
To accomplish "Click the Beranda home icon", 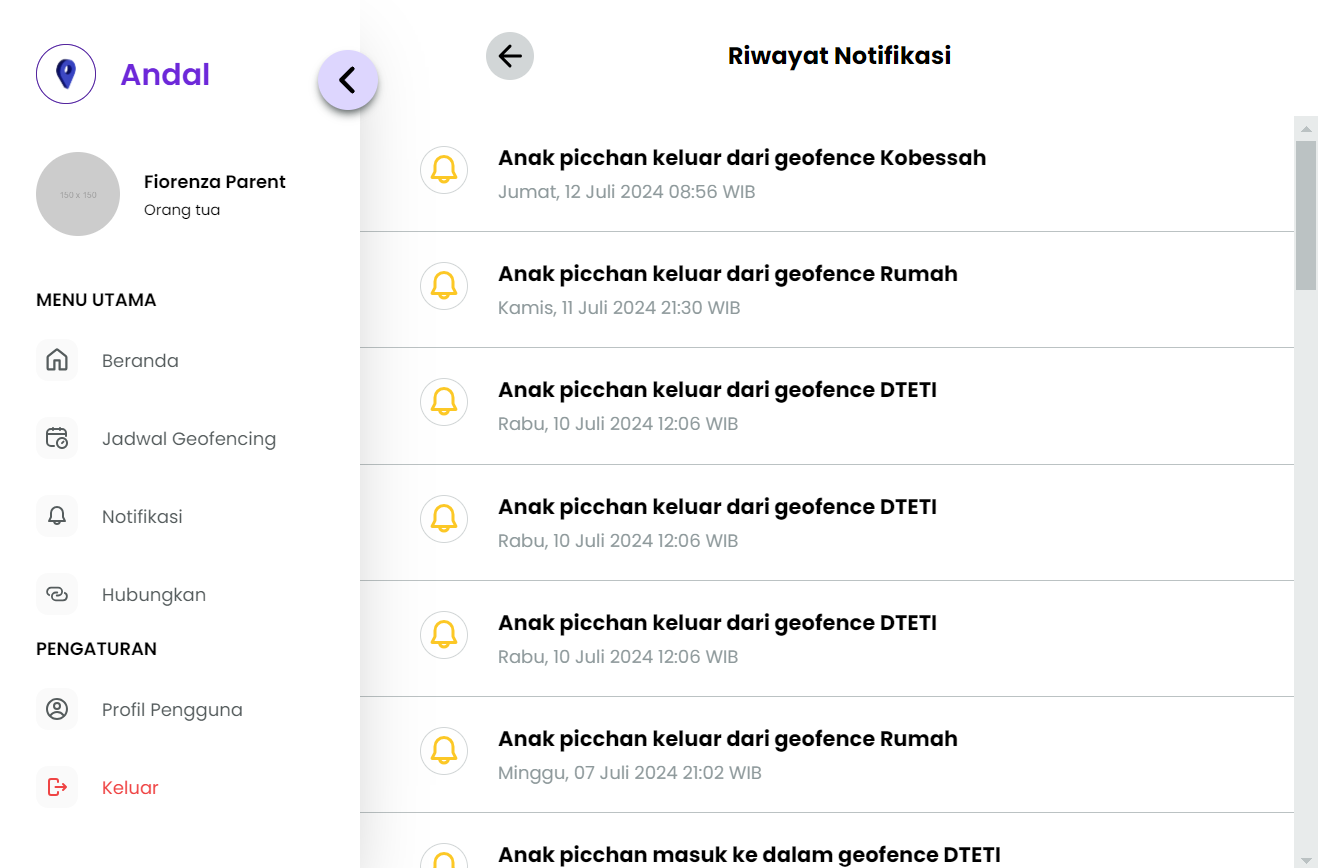I will click(57, 361).
